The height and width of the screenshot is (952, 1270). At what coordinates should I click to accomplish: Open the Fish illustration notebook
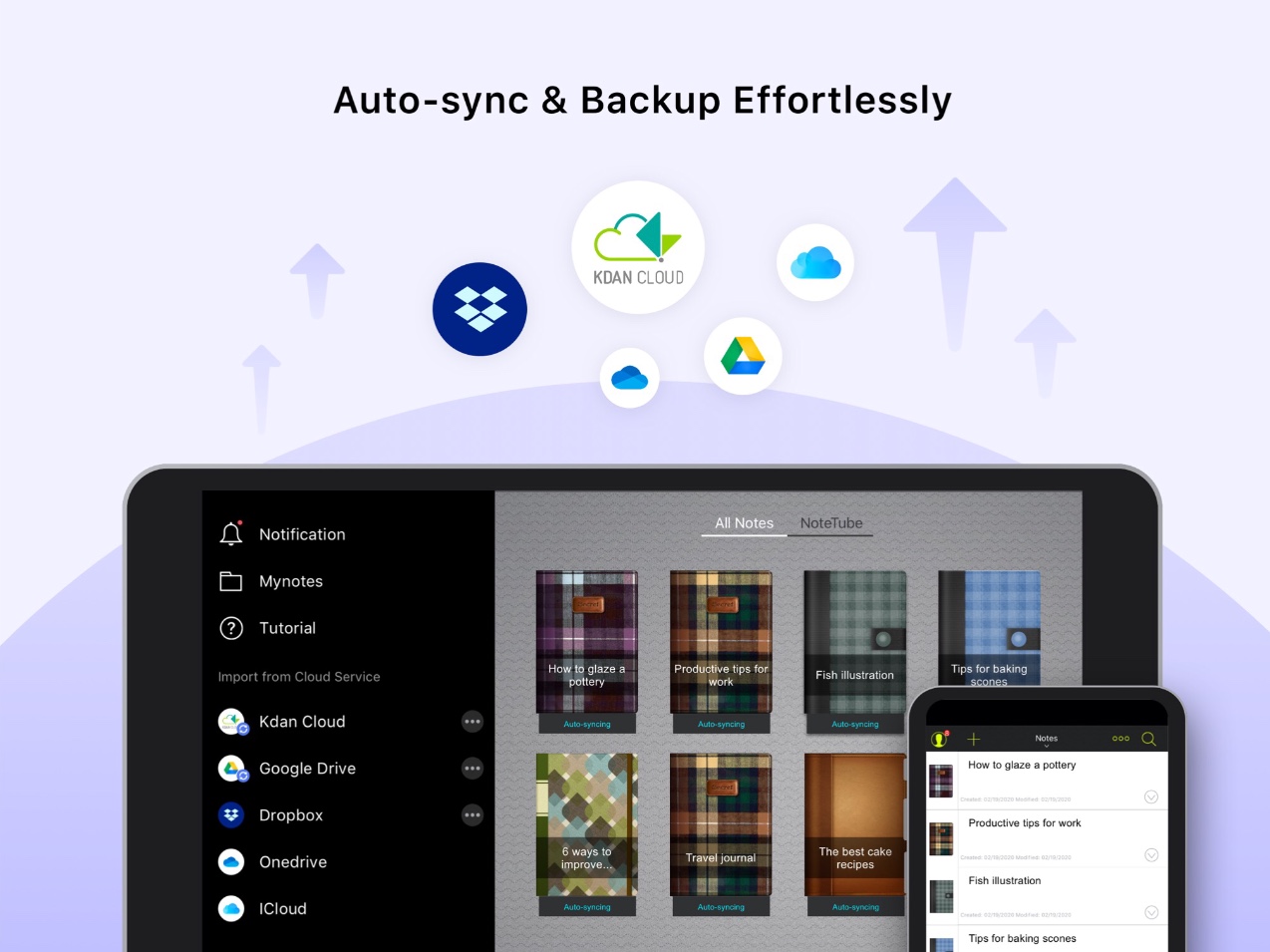tap(855, 642)
